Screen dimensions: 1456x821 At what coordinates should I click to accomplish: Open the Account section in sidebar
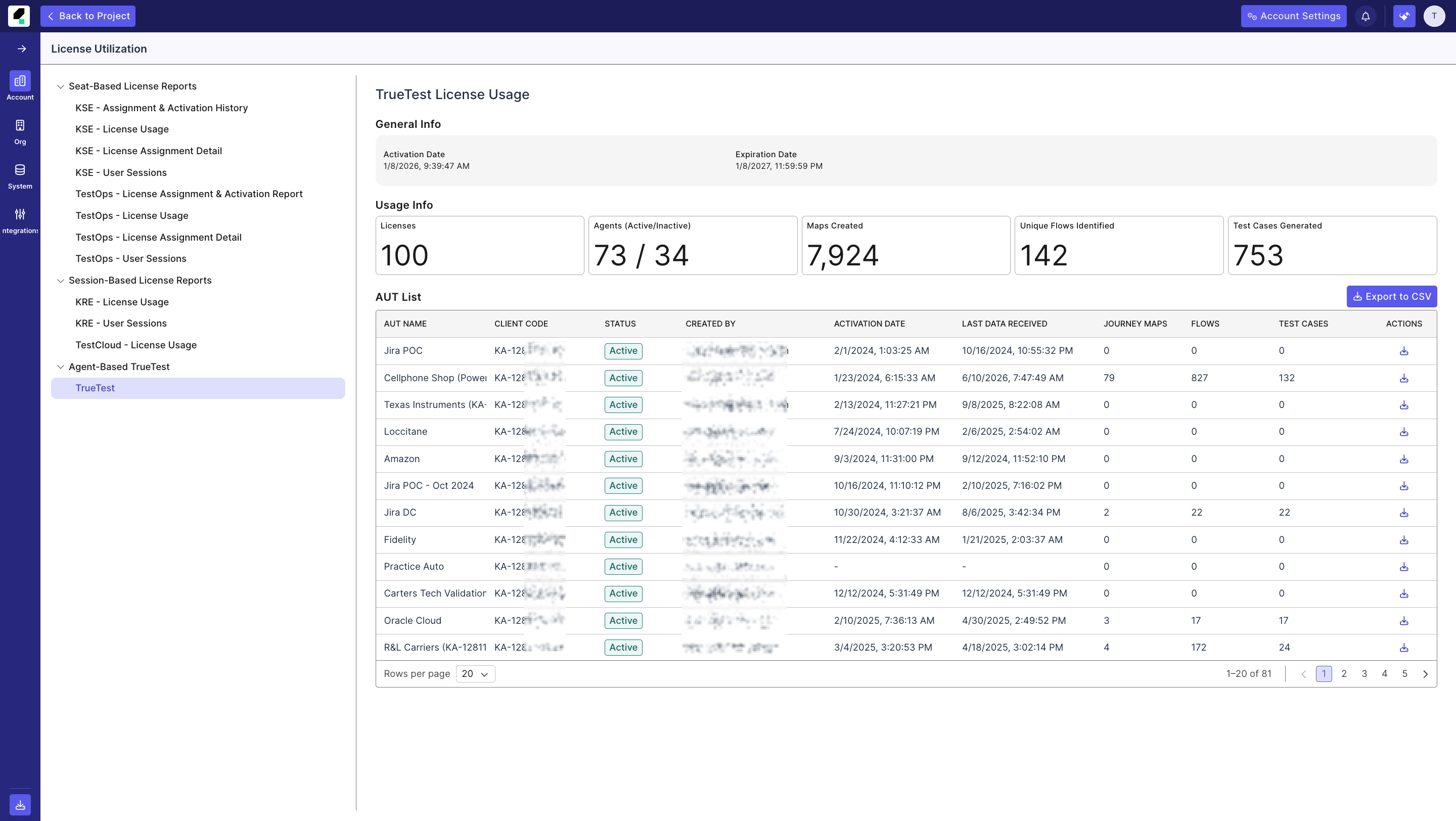point(20,86)
